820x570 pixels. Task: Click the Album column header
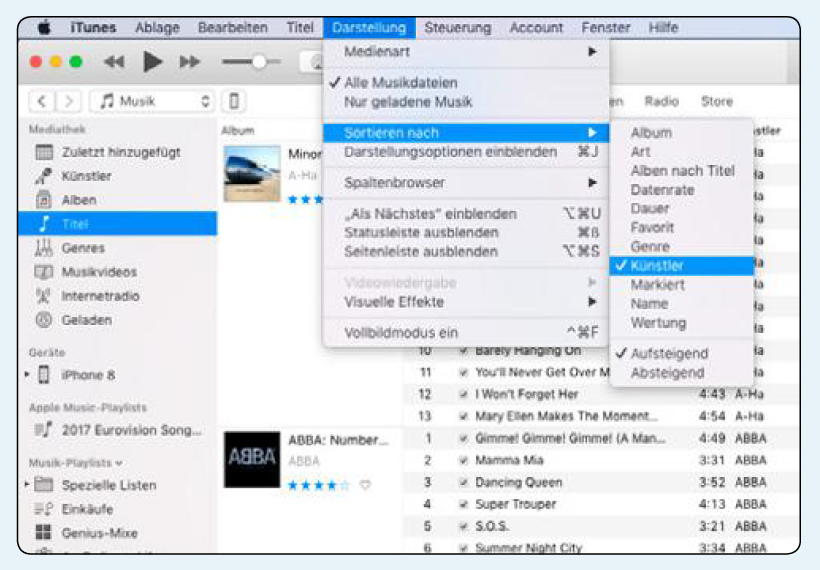click(x=238, y=130)
